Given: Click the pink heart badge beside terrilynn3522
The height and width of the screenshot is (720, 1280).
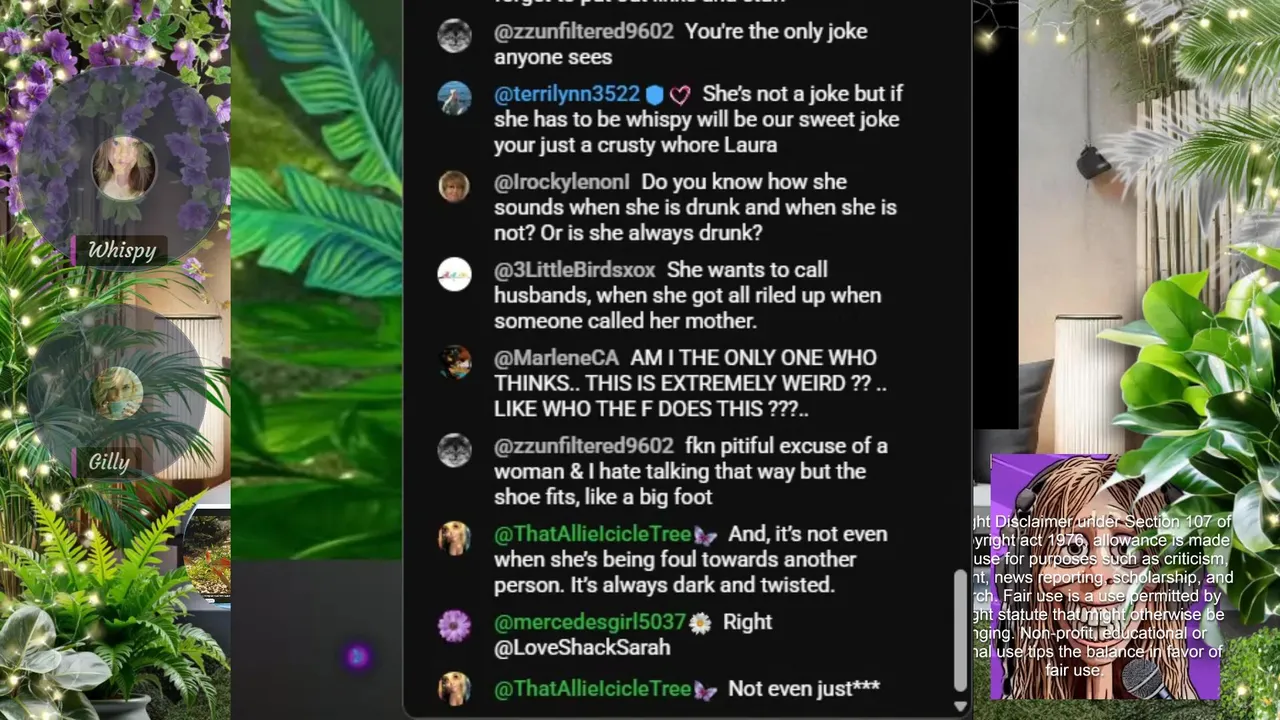Looking at the screenshot, I should (680, 95).
